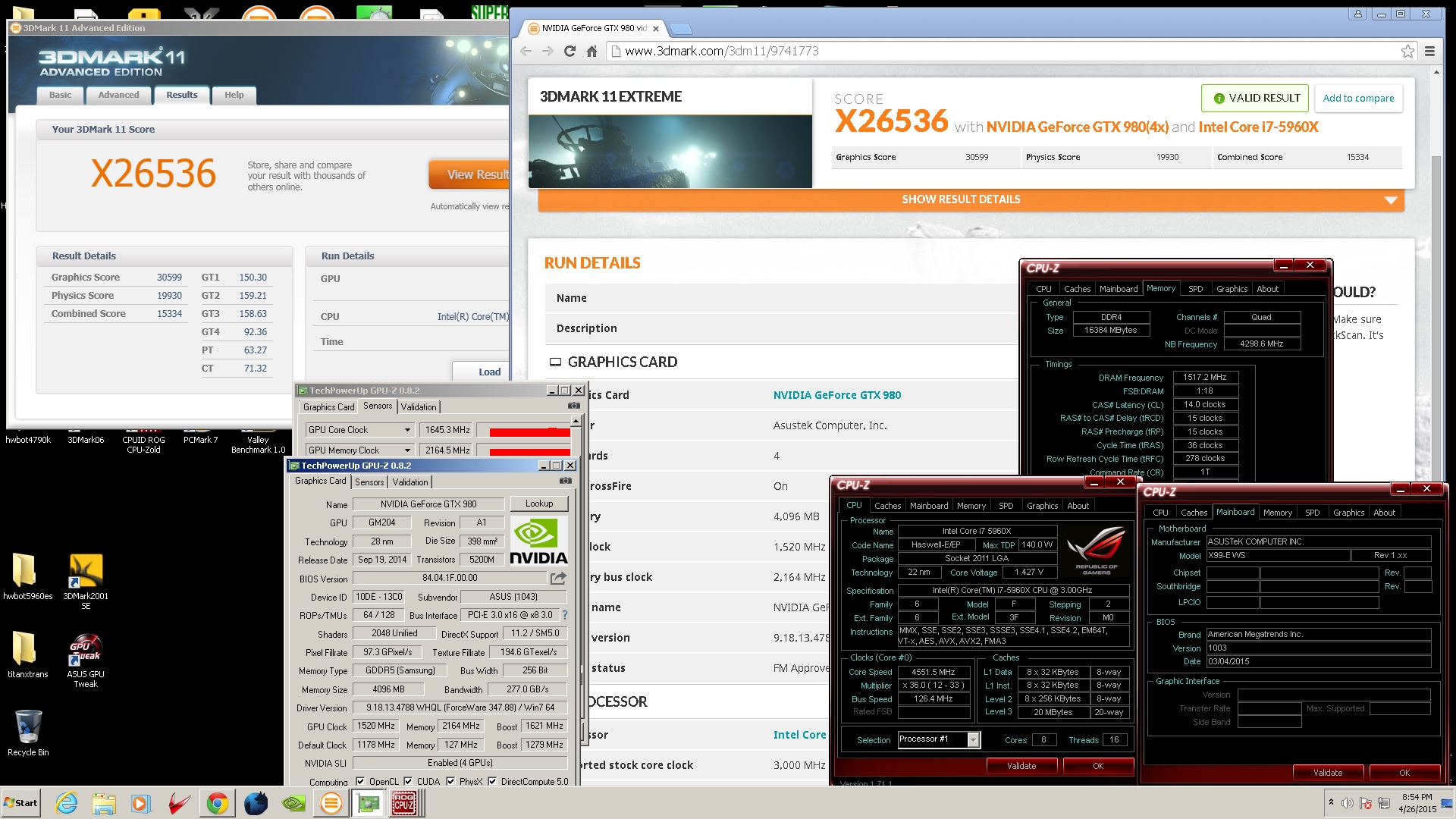Launch Windows Media Player from taskbar

tap(141, 803)
